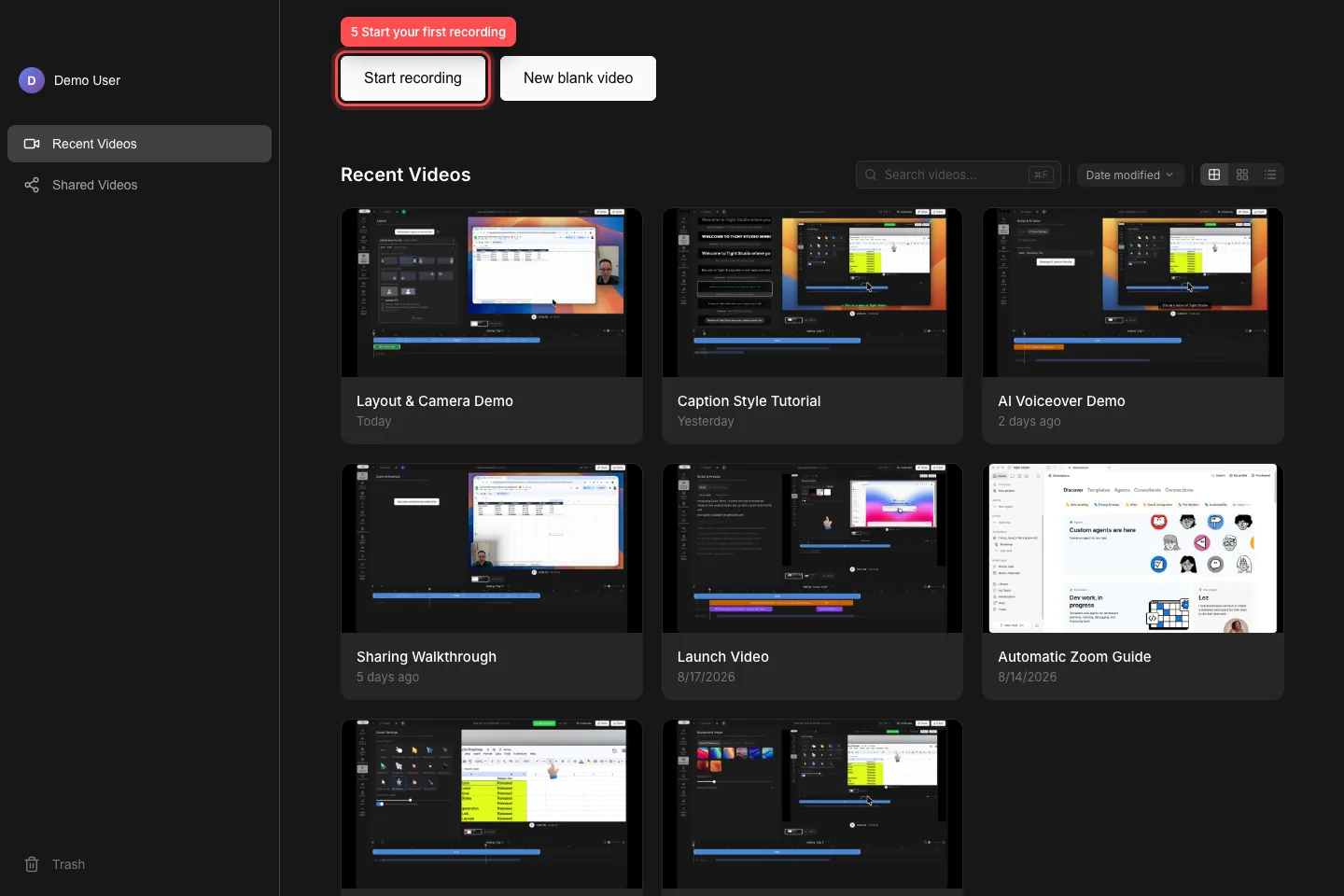Switch to large grid view
The width and height of the screenshot is (1344, 896).
pyautogui.click(x=1214, y=175)
